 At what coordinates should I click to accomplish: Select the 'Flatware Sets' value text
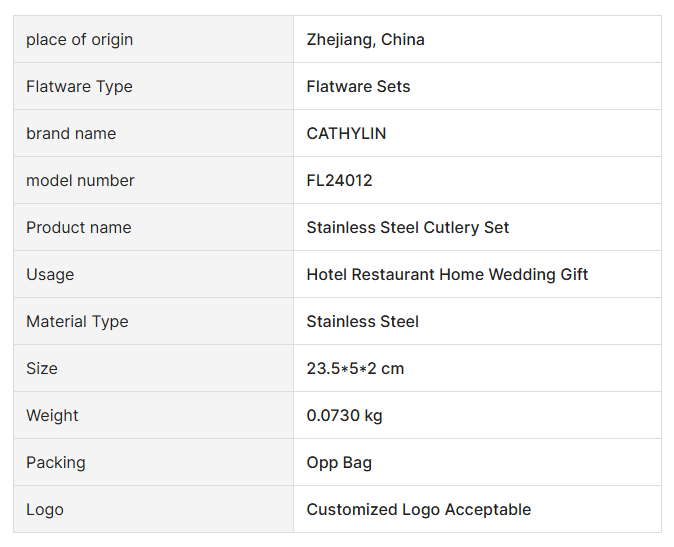coord(358,87)
